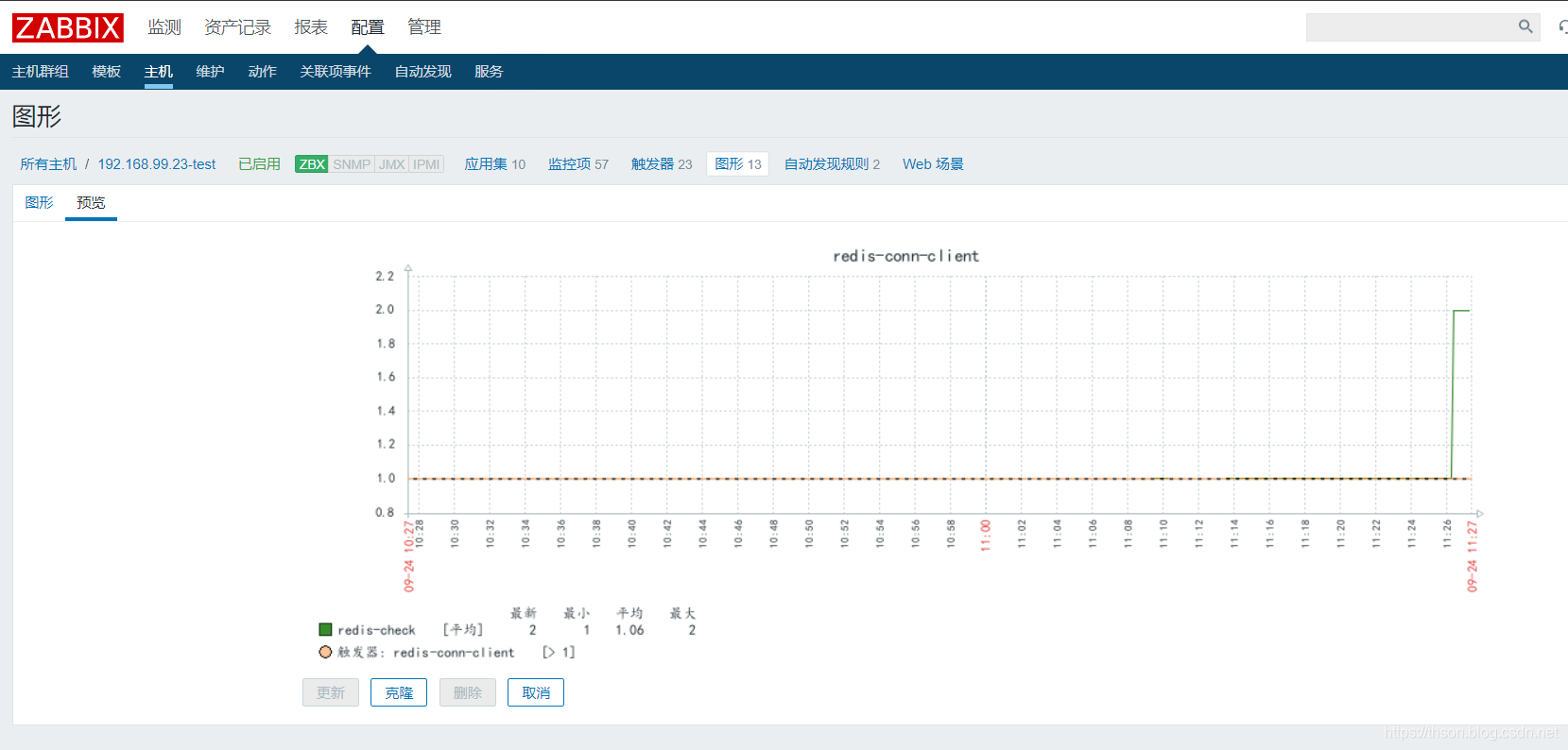Screen dimensions: 1568x750
Task: Go to 模板 submenu
Action: tap(107, 72)
